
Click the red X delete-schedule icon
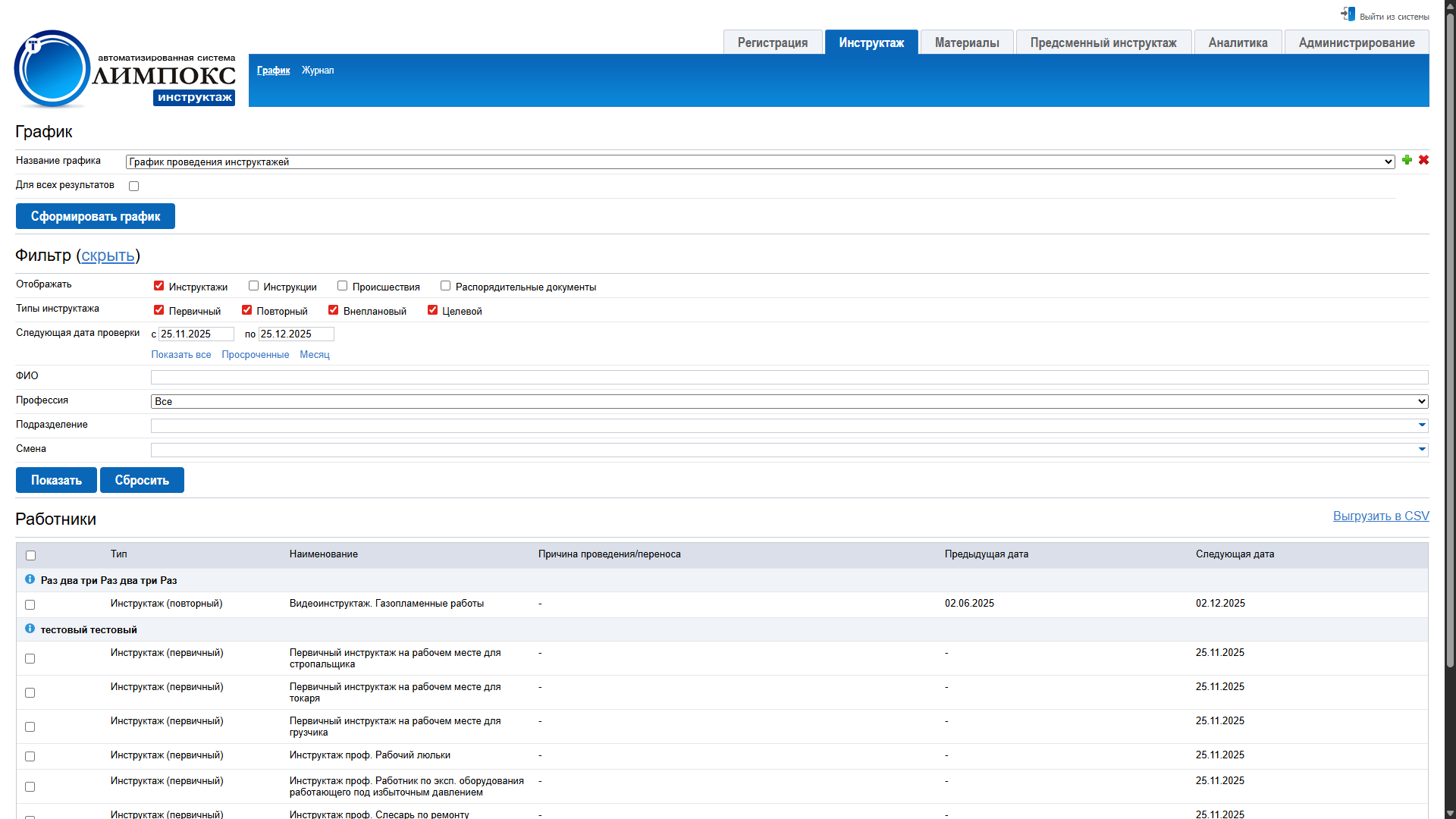[x=1423, y=160]
